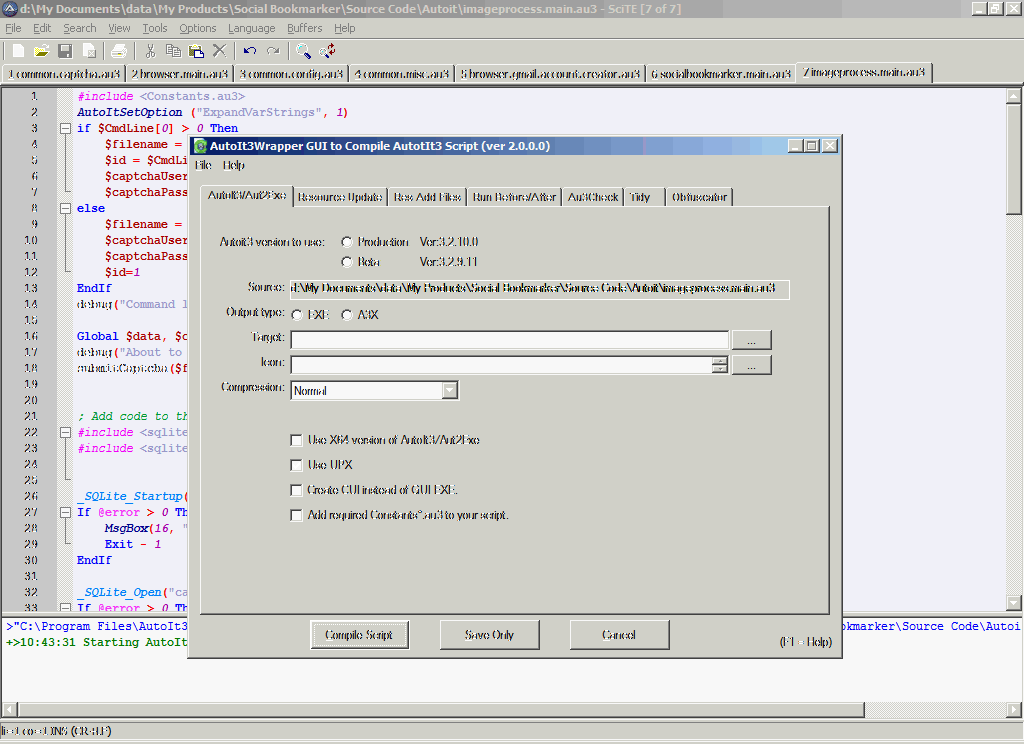Screen dimensions: 1024x744
Task: Click the browse button beside the Target field
Action: click(752, 340)
